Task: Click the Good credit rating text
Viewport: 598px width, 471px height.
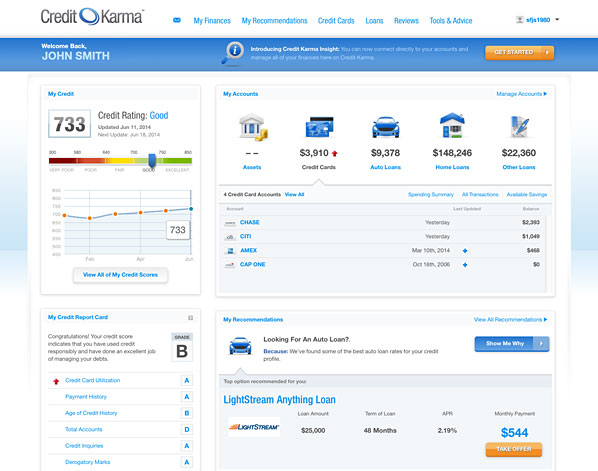Action: [x=159, y=116]
